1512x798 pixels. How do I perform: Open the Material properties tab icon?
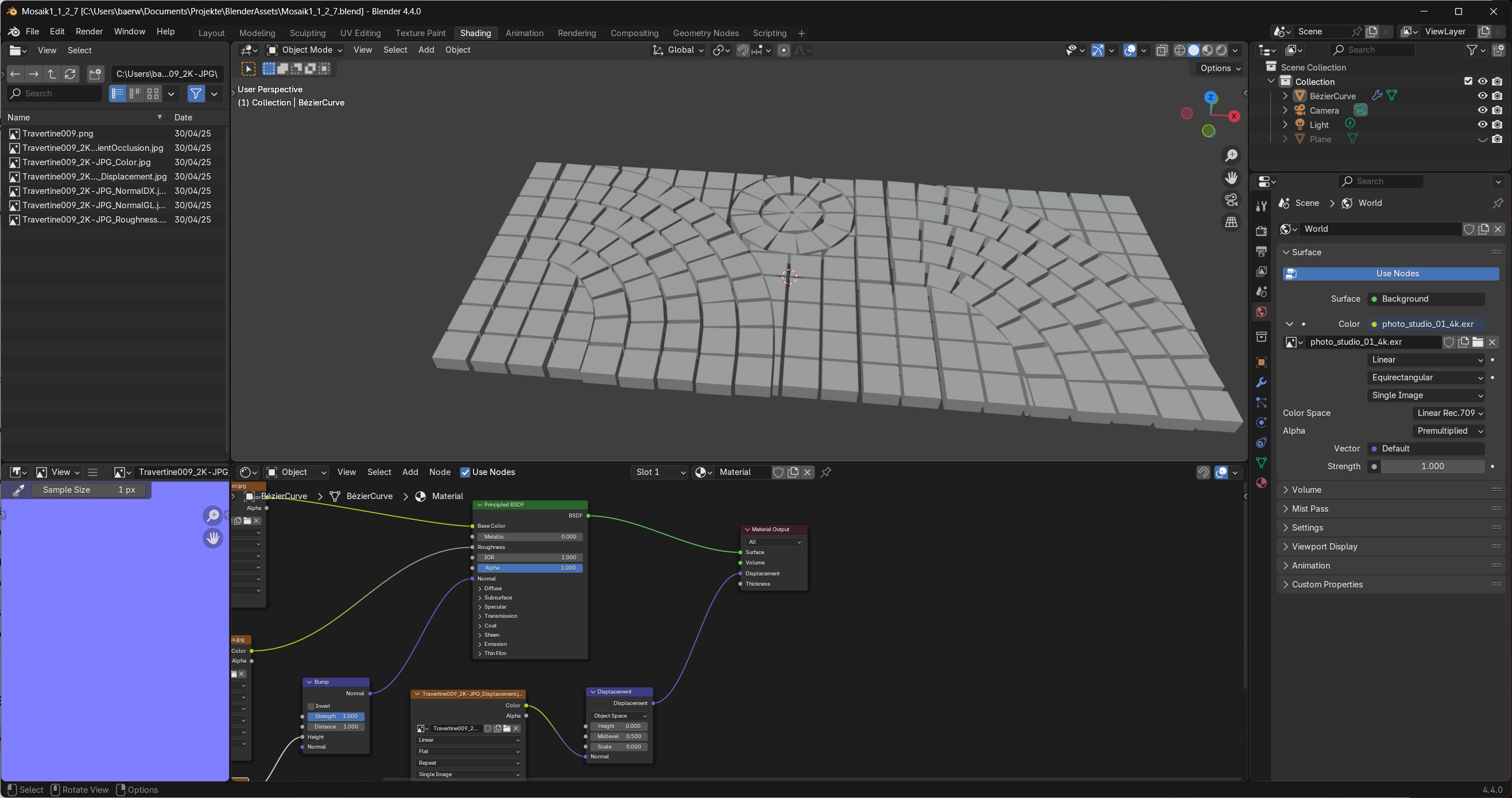(x=1261, y=483)
